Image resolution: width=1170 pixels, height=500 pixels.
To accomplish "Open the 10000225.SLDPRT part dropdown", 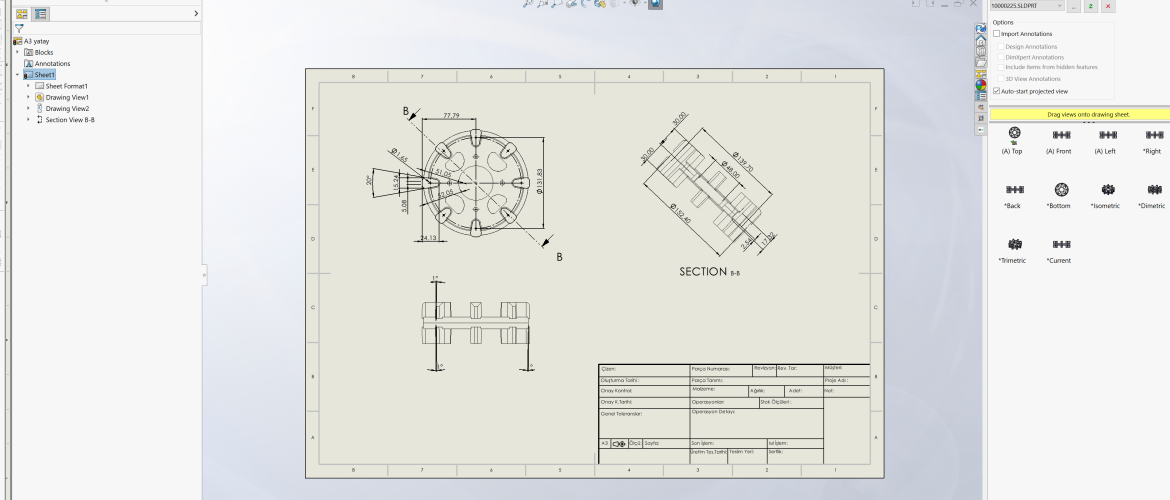I will 1060,6.
